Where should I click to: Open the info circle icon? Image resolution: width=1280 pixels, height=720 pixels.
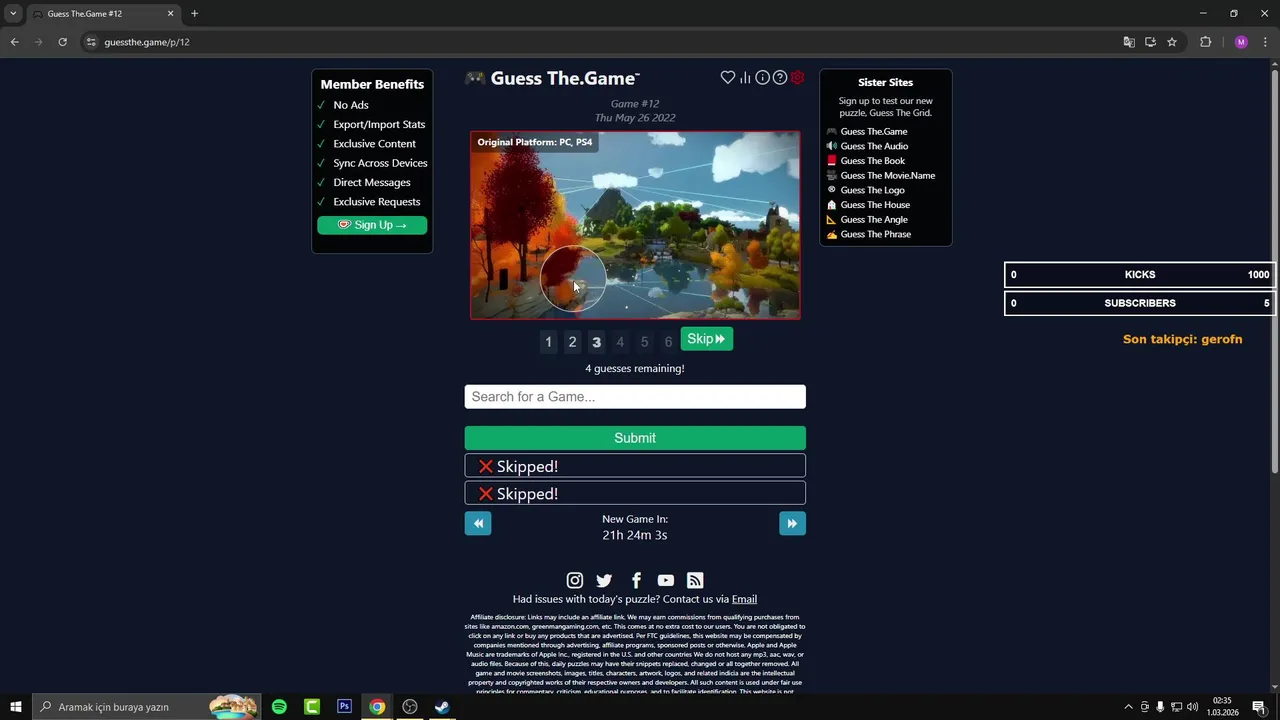point(762,78)
